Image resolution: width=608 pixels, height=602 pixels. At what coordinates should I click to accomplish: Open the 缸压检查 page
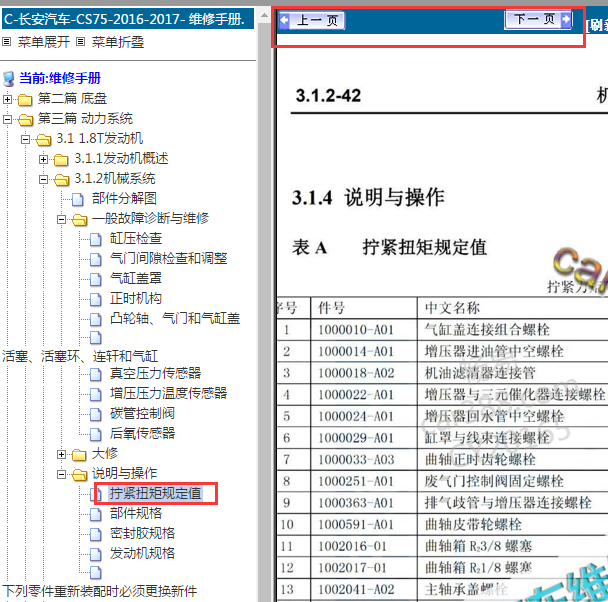tap(136, 238)
